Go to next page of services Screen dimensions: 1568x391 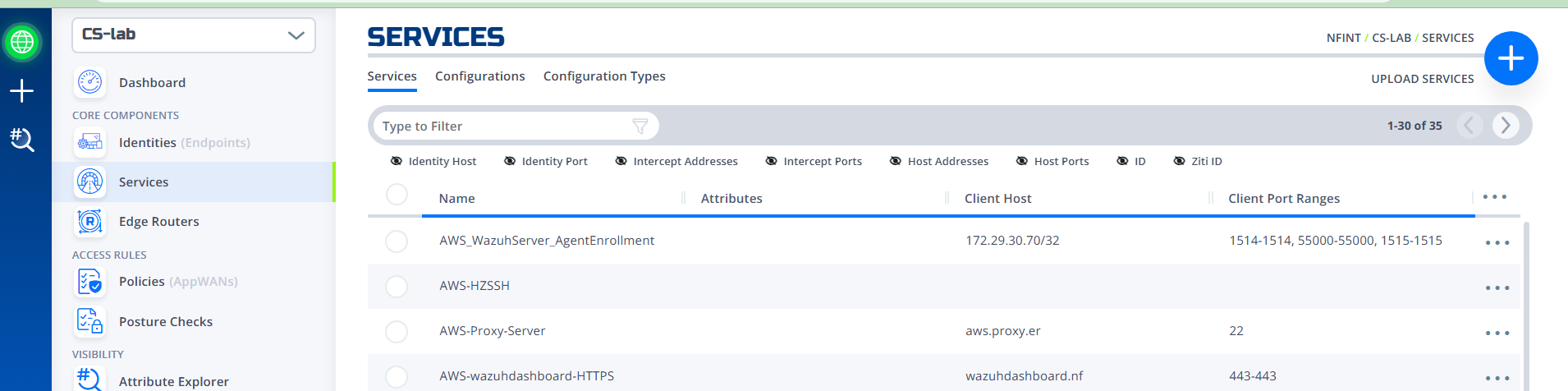(1506, 125)
